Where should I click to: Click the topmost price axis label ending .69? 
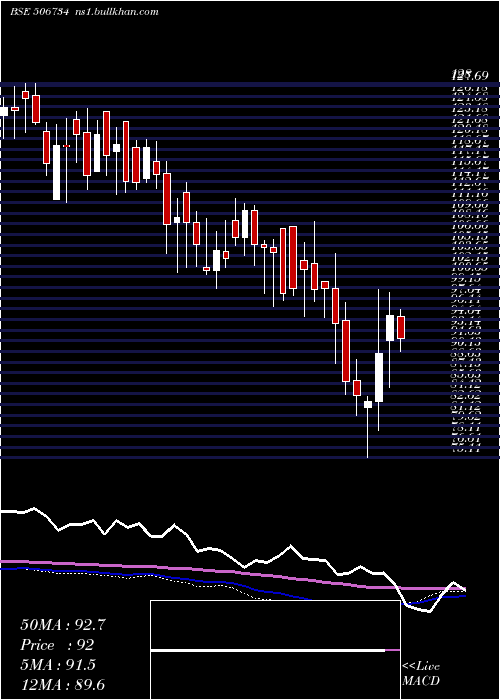[x=470, y=75]
